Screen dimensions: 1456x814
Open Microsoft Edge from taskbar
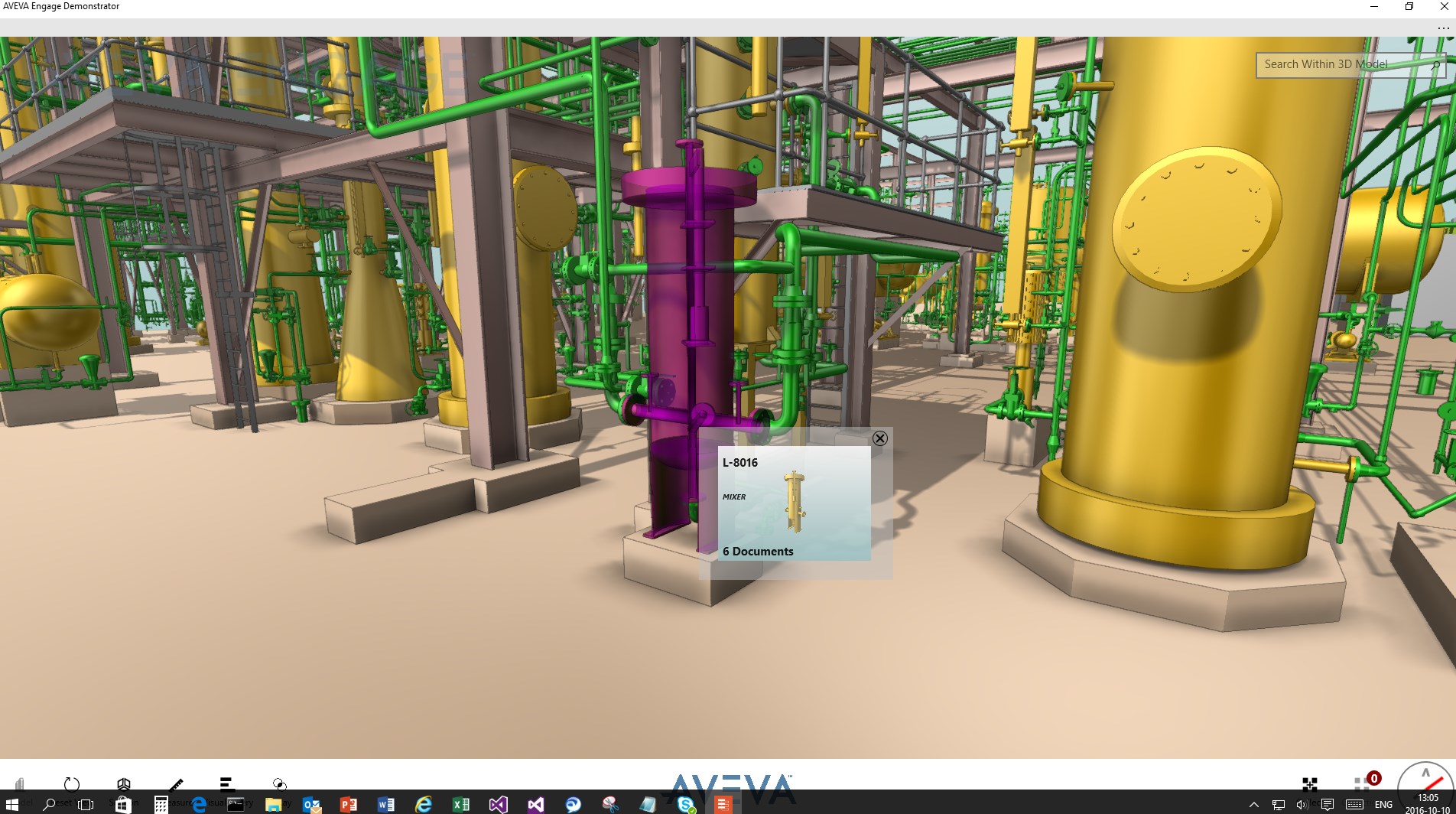pos(199,804)
